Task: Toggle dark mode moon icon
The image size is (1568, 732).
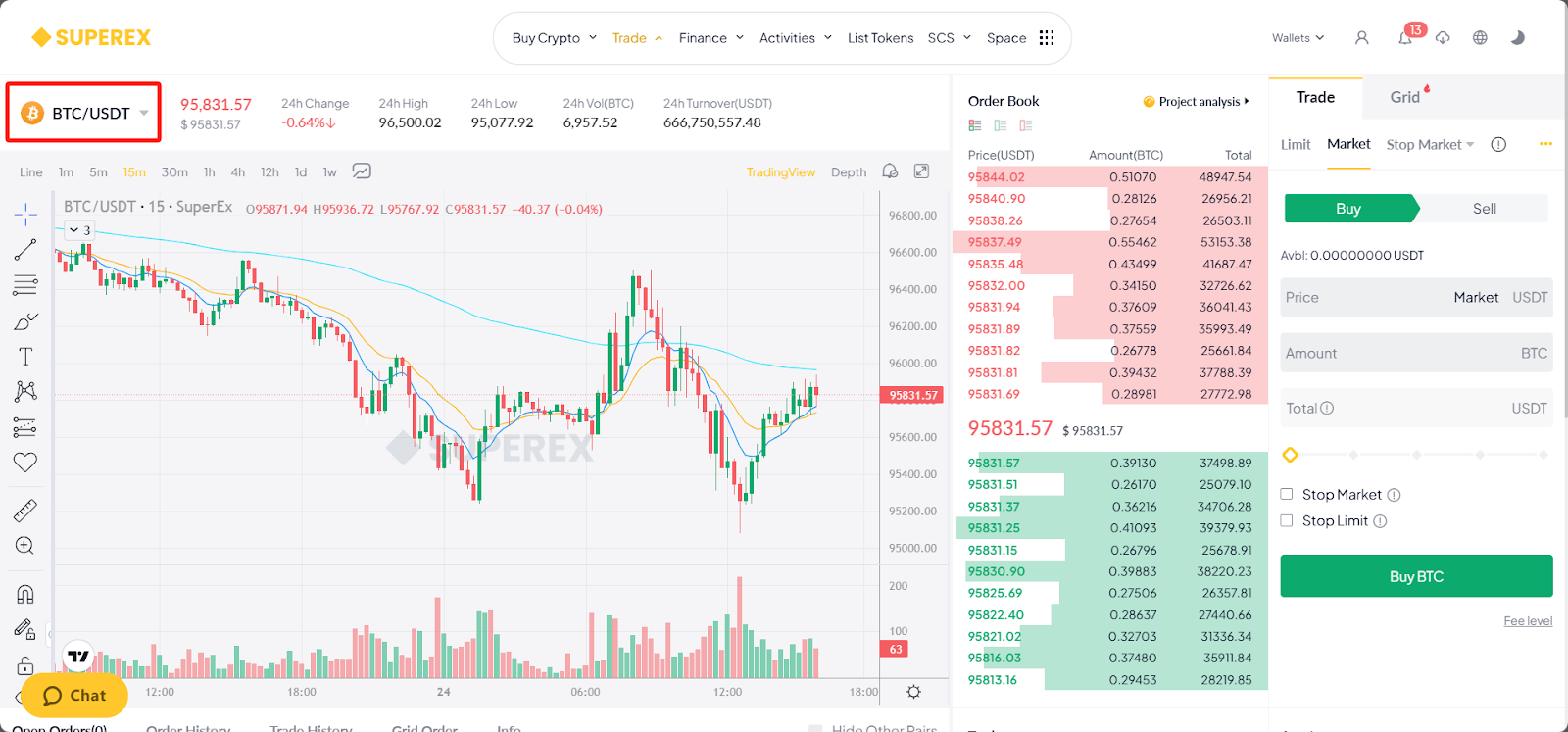Action: click(x=1518, y=37)
